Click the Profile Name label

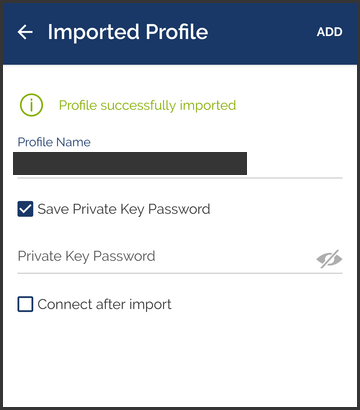[54, 142]
